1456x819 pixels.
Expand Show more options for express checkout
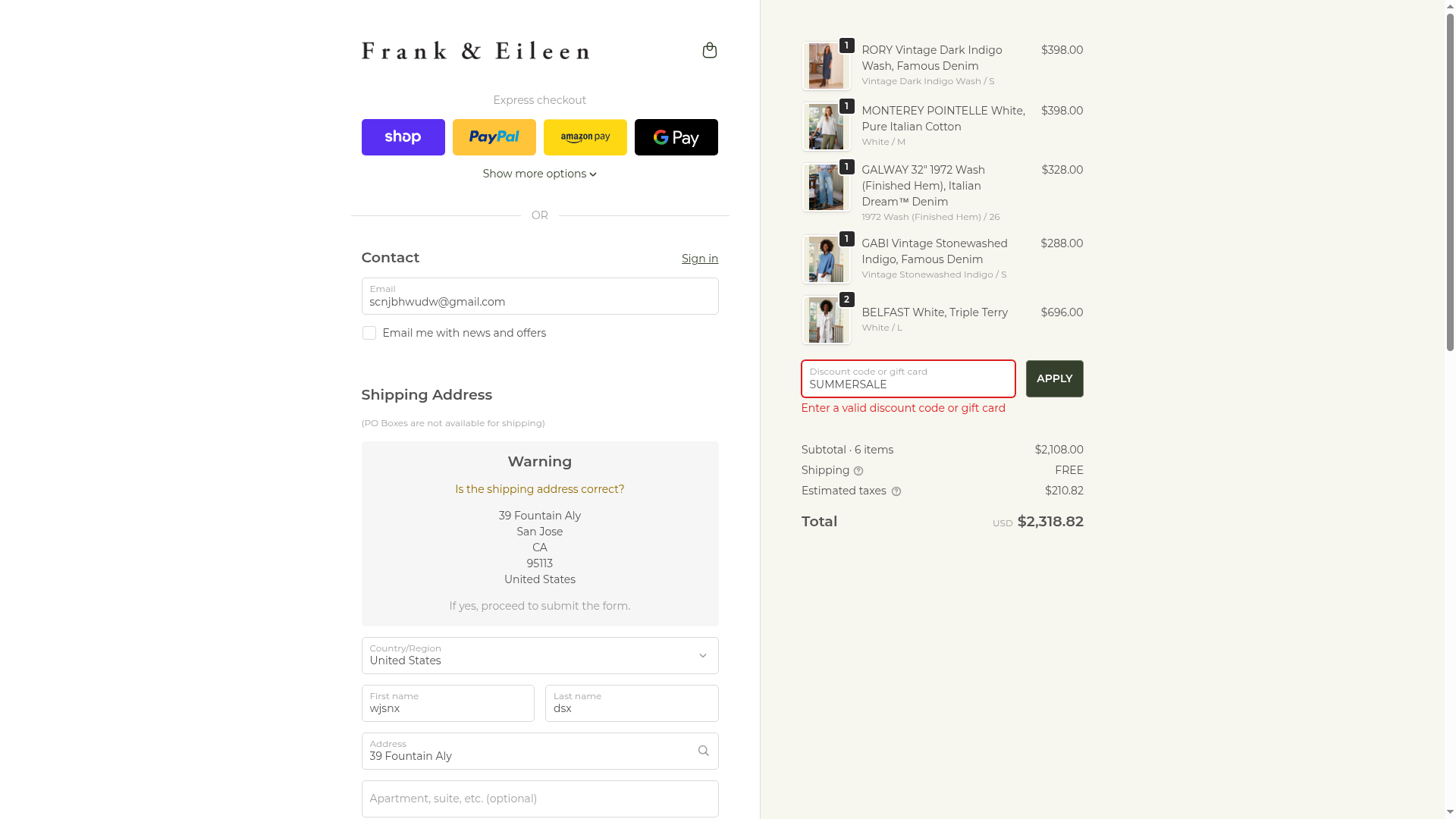coord(539,174)
